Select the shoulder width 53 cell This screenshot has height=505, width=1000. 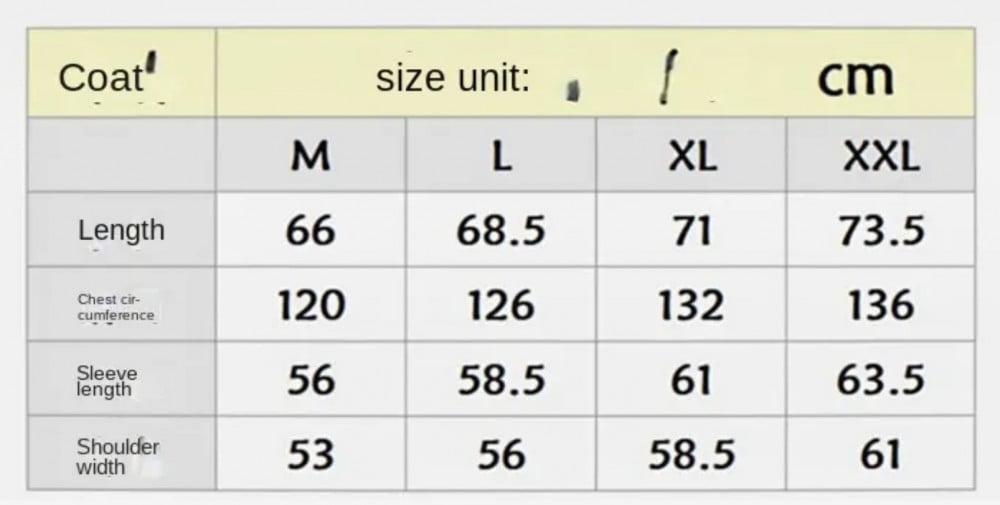[311, 453]
